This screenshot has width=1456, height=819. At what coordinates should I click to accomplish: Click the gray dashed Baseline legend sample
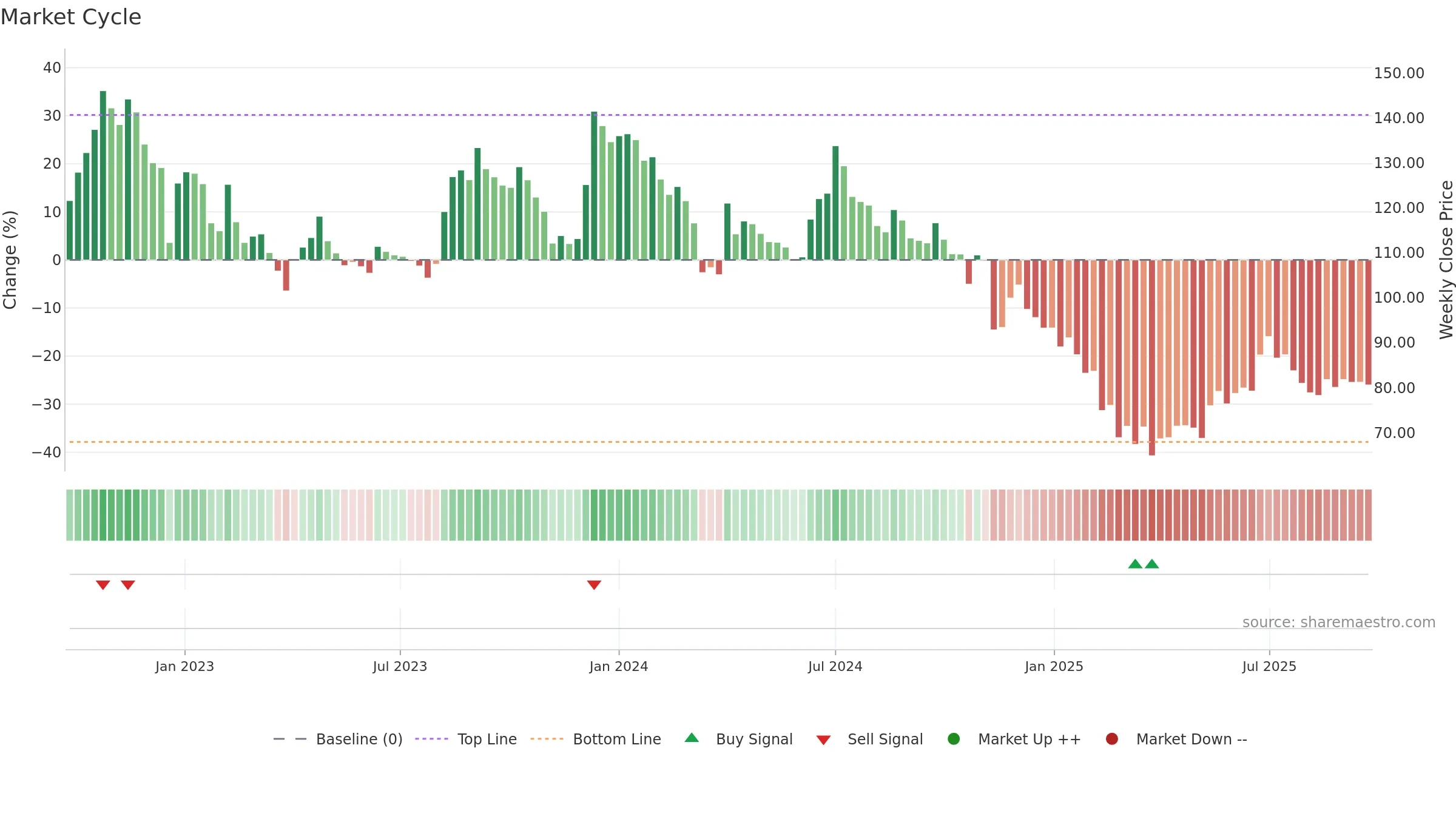click(289, 739)
